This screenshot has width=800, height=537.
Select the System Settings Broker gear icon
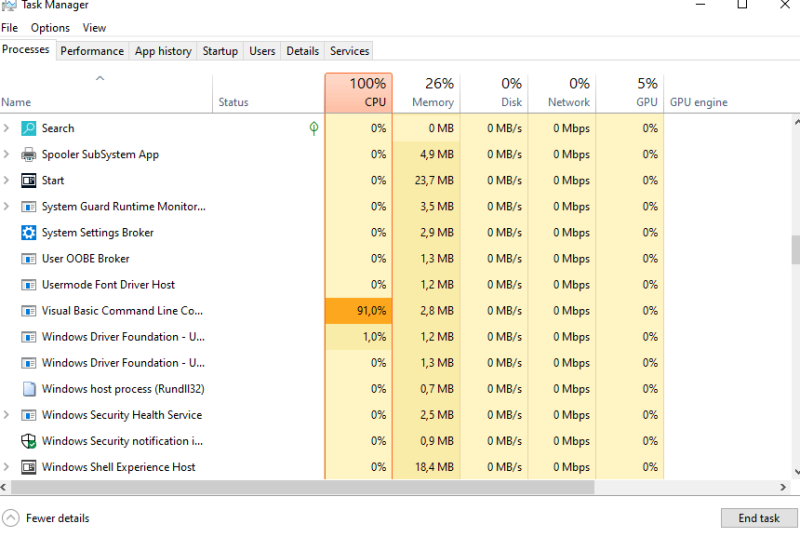click(x=29, y=233)
